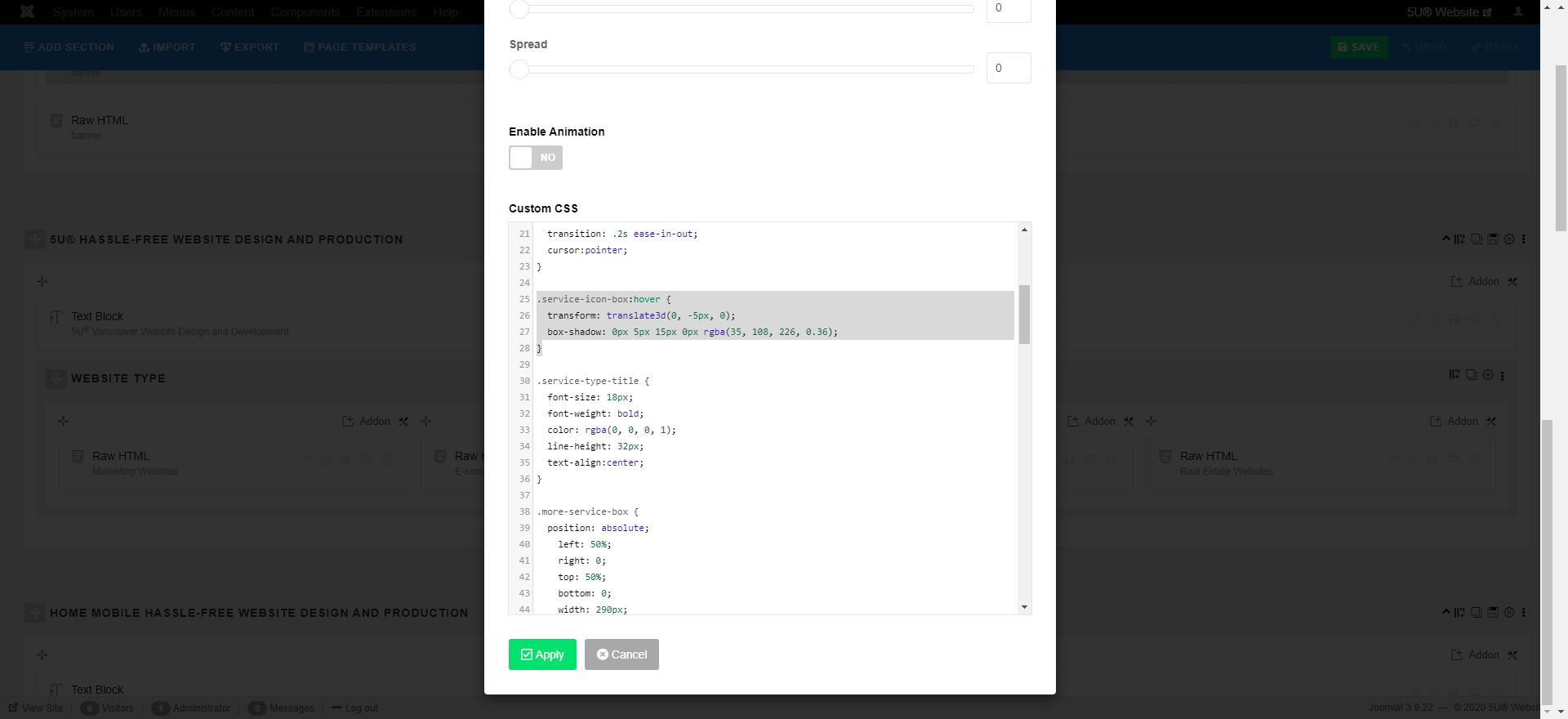Screen dimensions: 1568x719
Task: Click the Log out link in status bar
Action: click(355, 708)
